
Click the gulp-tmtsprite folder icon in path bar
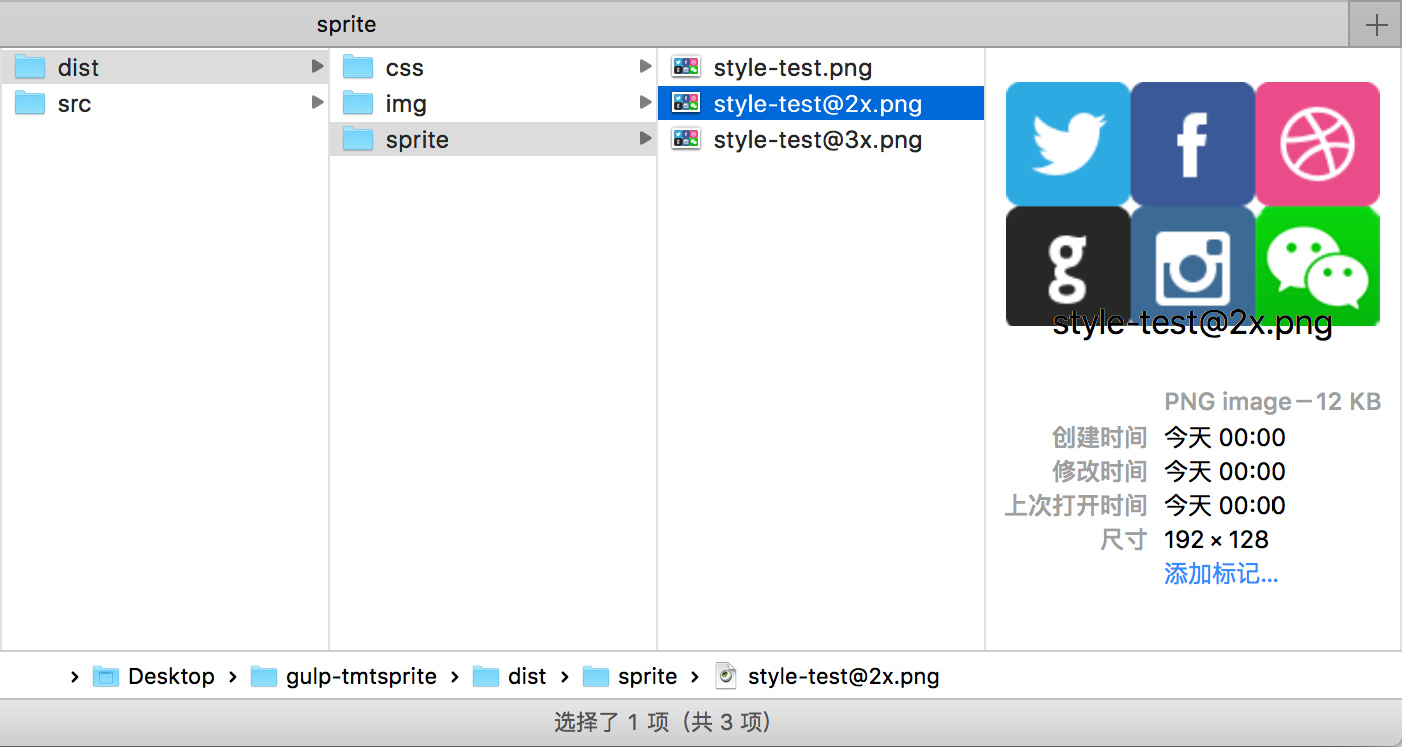264,677
